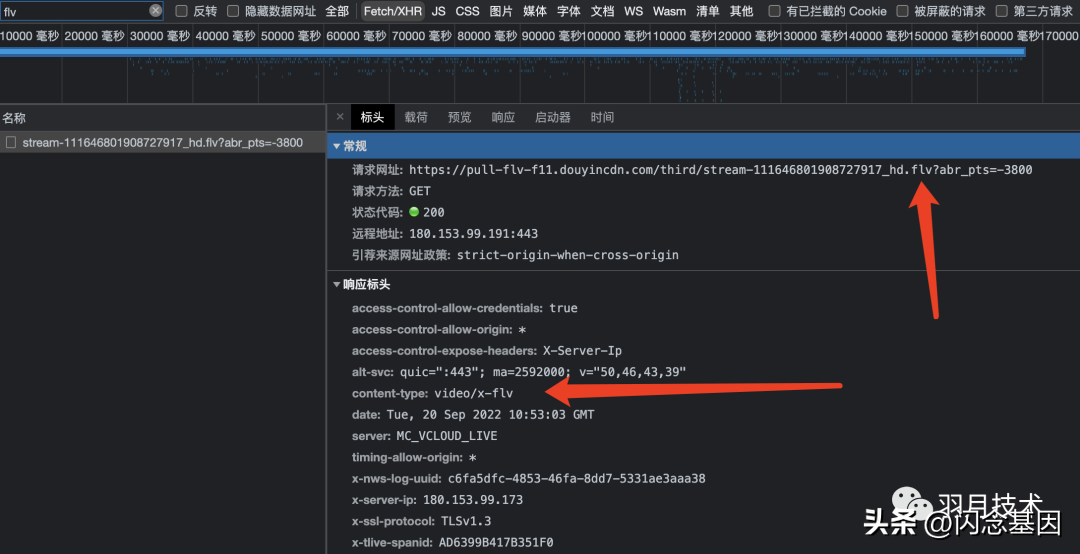Click the 请求网址 URL value
1080x554 pixels.
[x=720, y=170]
